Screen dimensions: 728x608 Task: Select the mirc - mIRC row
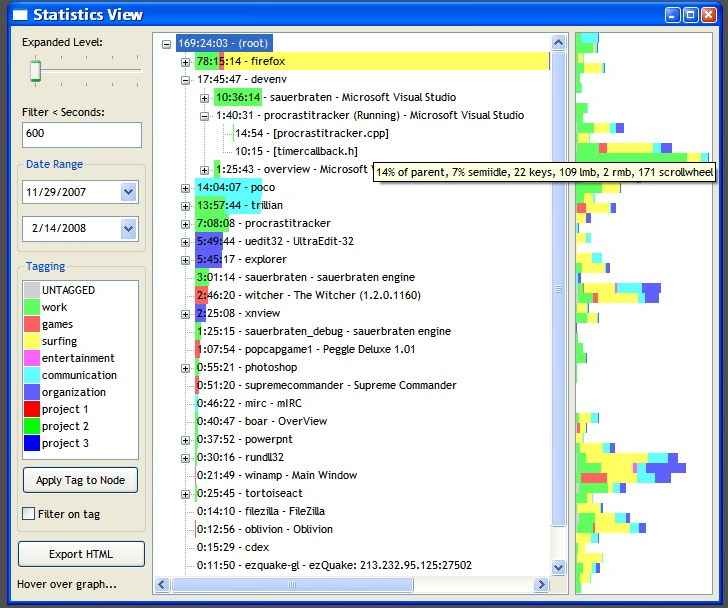pyautogui.click(x=249, y=403)
